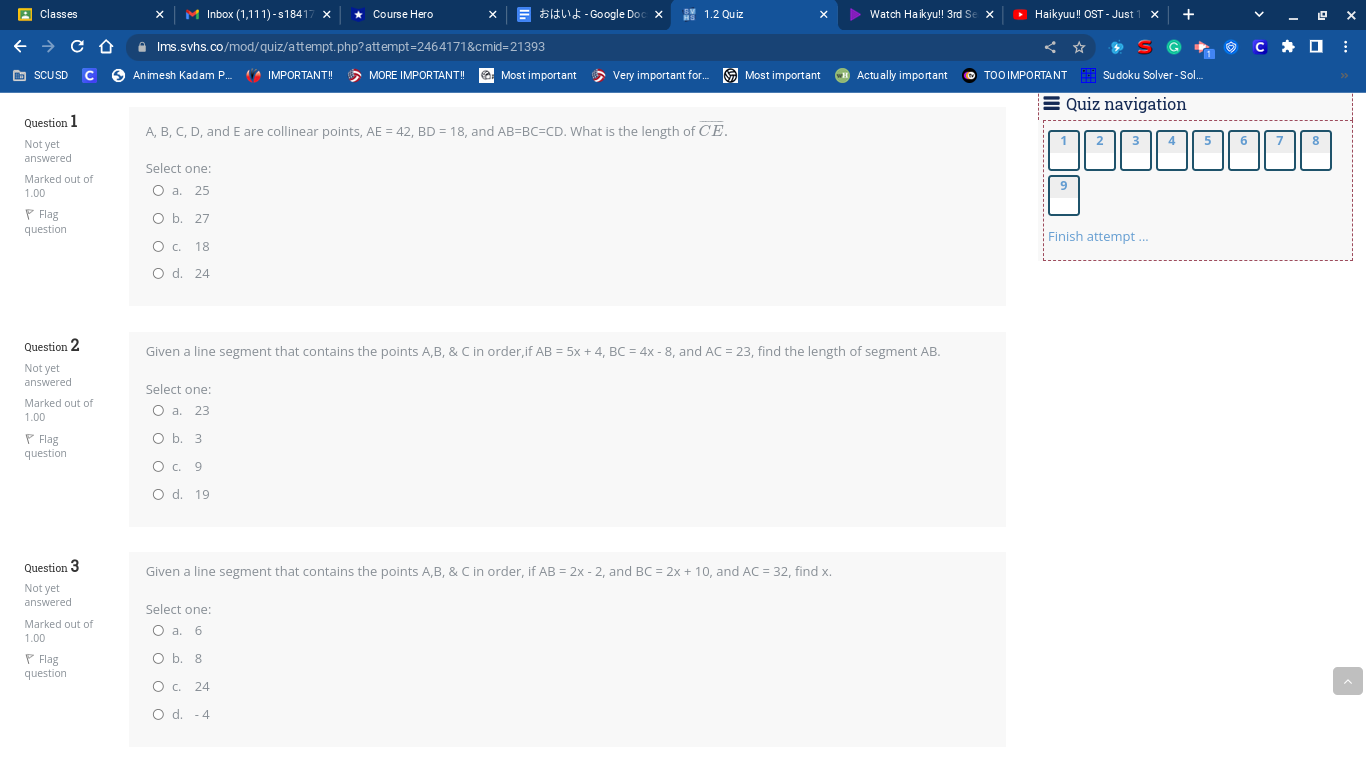Image resolution: width=1366 pixels, height=768 pixels.
Task: Open the blue shield extension
Action: (x=1231, y=47)
